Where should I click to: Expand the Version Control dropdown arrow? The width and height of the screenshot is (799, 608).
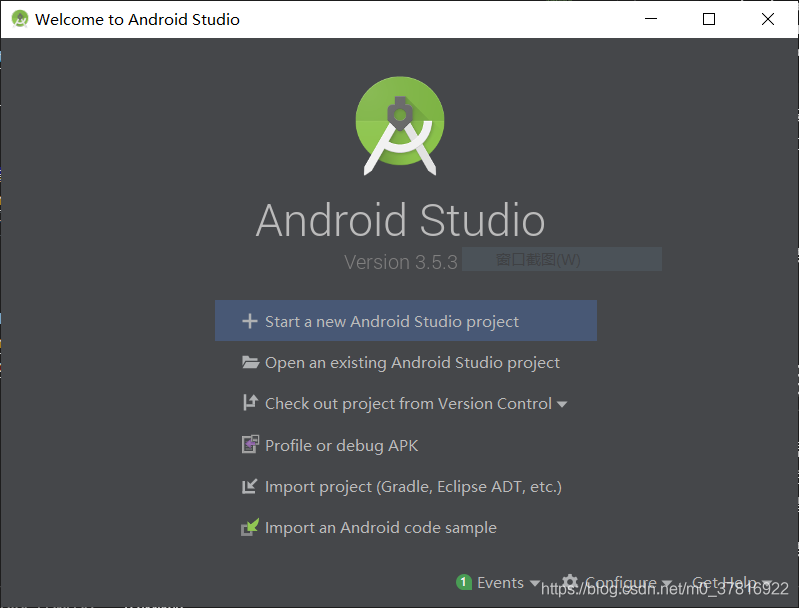(x=562, y=405)
